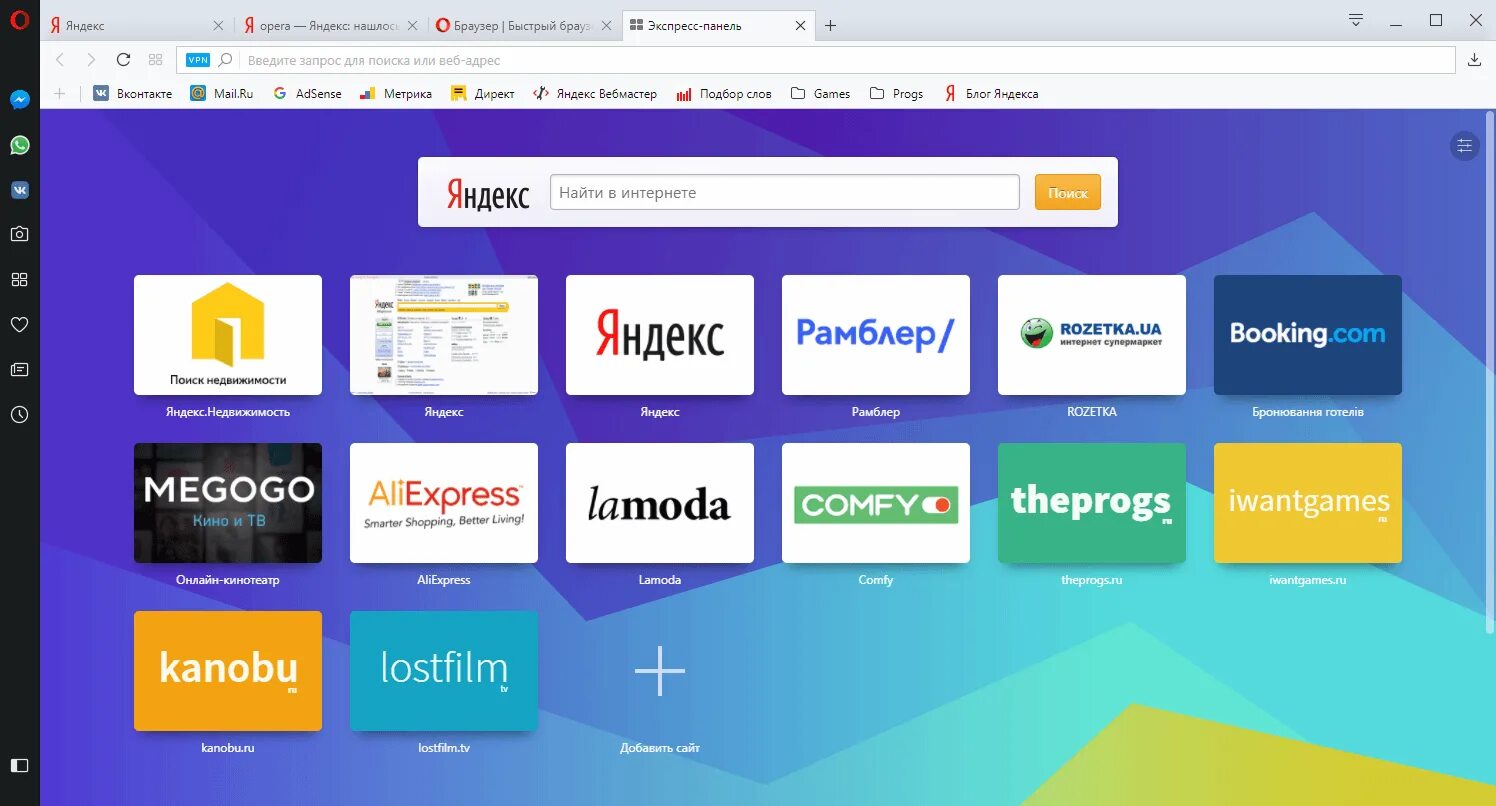Image resolution: width=1496 pixels, height=806 pixels.
Task: Open the AliExpress speed dial tile
Action: pyautogui.click(x=444, y=503)
